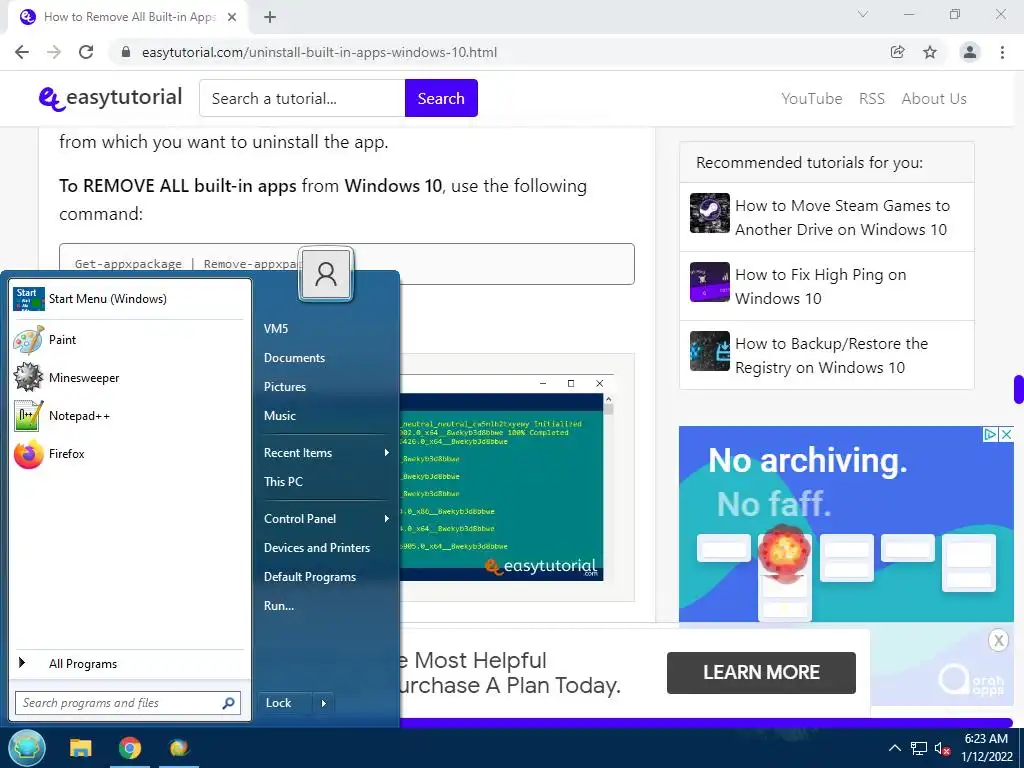Viewport: 1024px width, 768px height.
Task: Click the High Ping tutorial thumbnail
Action: [x=709, y=282]
